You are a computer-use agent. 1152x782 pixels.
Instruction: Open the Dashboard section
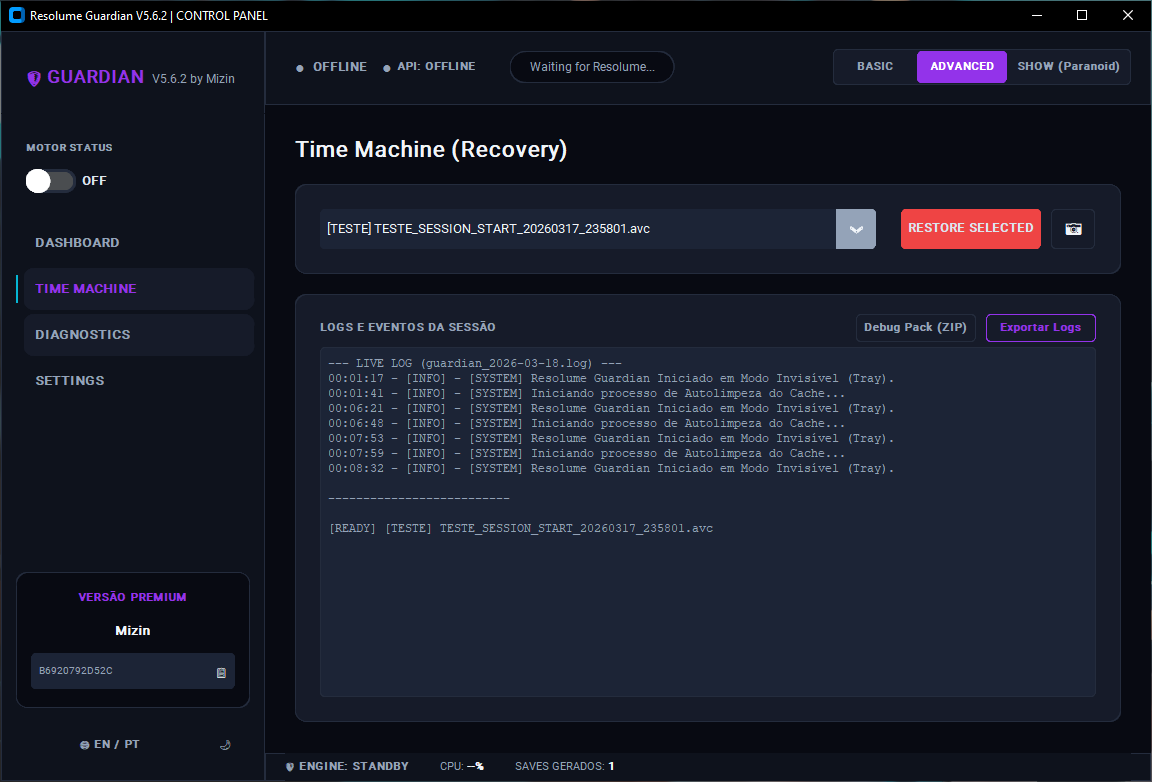pyautogui.click(x=139, y=243)
